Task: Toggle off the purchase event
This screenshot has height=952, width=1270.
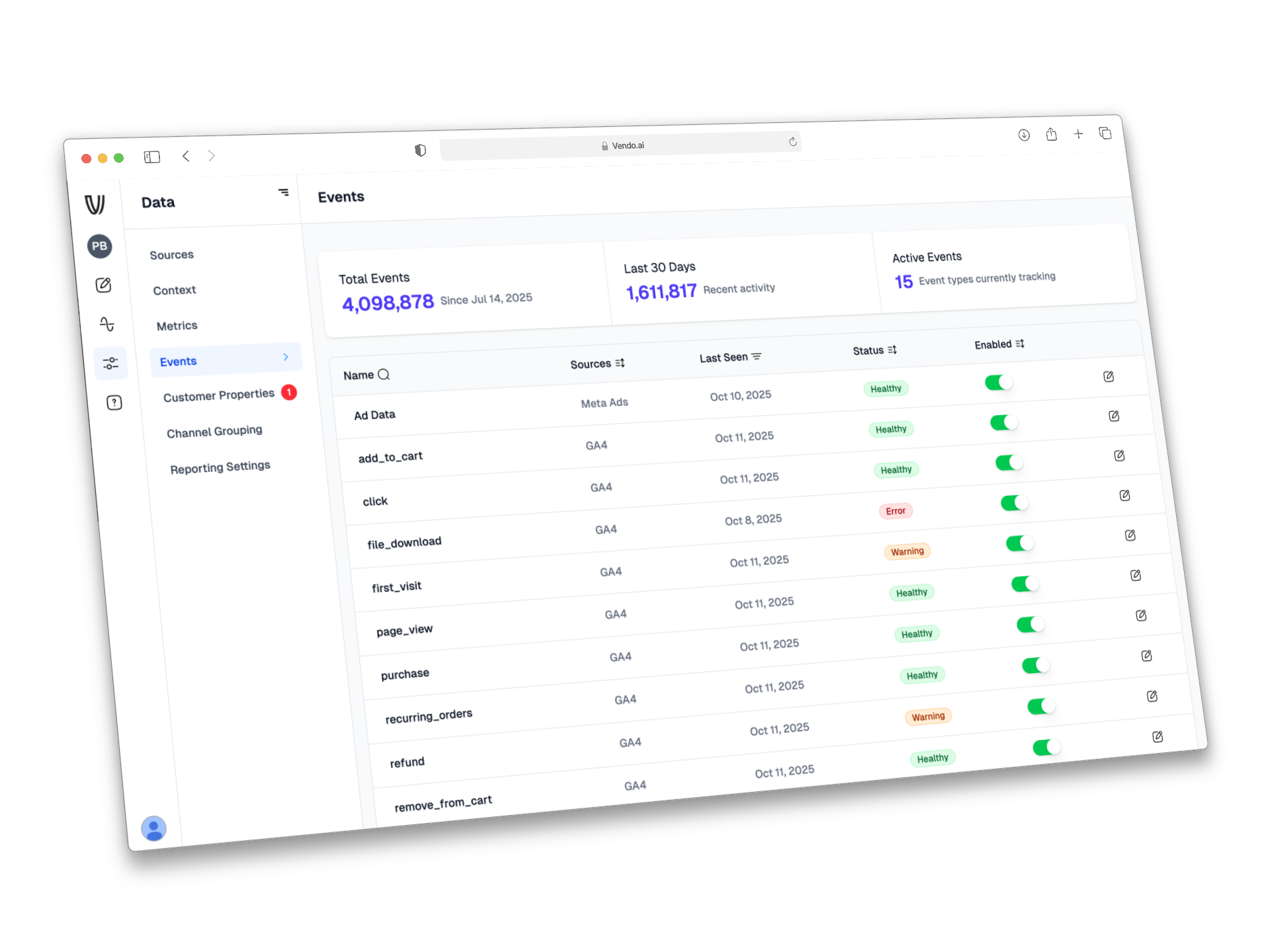Action: pos(1030,625)
